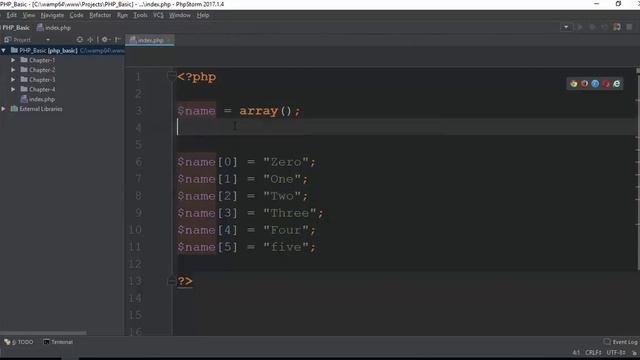Click the Event Log icon
640x360 pixels.
click(x=607, y=342)
